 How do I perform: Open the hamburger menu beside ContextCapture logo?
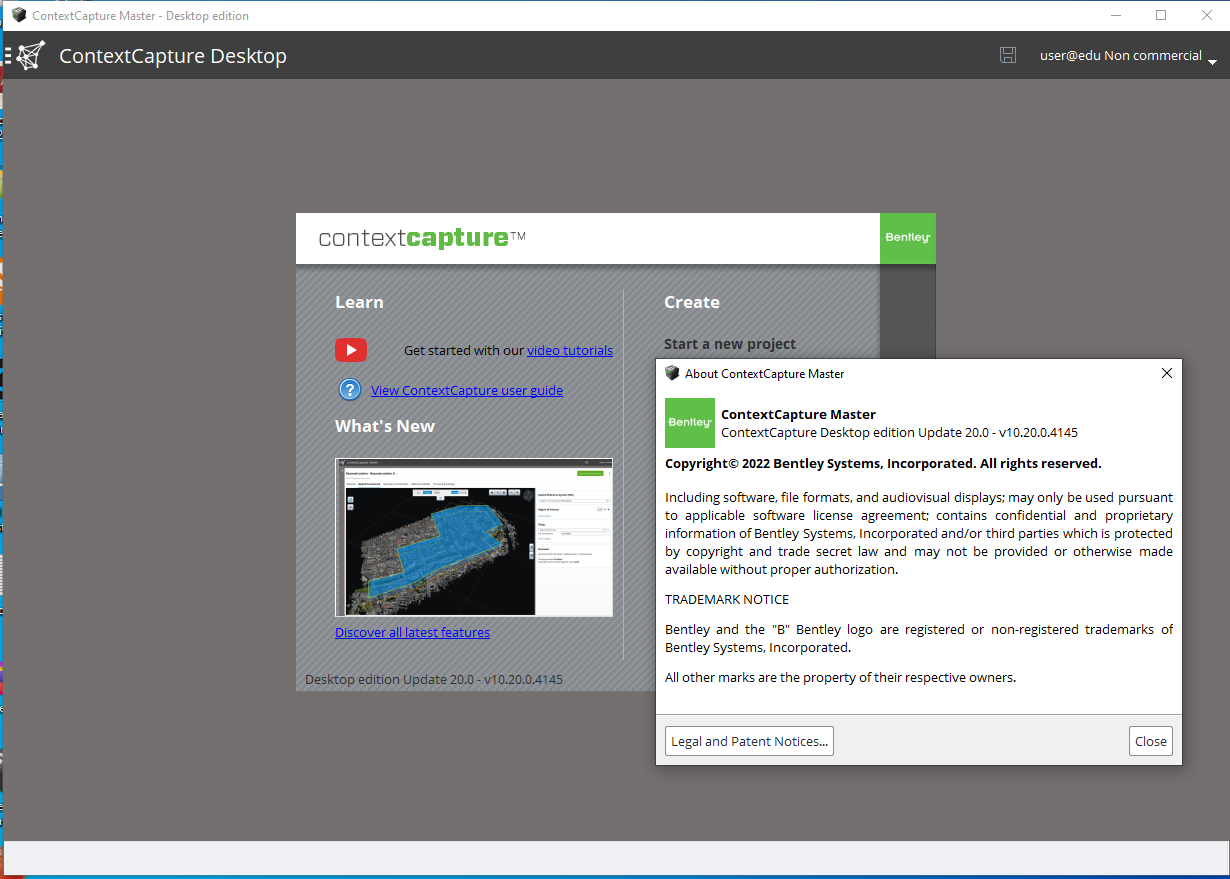pos(8,55)
